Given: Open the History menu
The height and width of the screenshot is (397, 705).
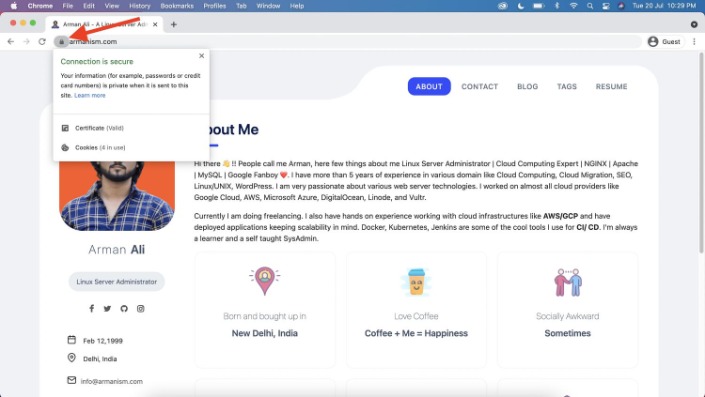Looking at the screenshot, I should (140, 6).
